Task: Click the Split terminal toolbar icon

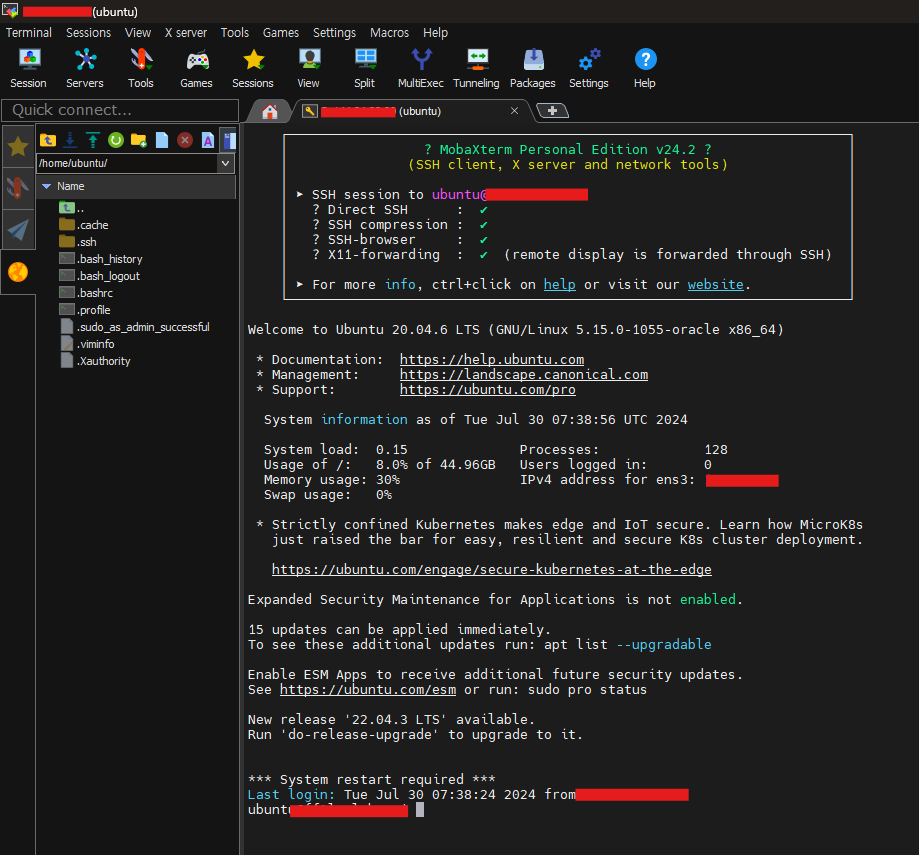Action: point(365,68)
